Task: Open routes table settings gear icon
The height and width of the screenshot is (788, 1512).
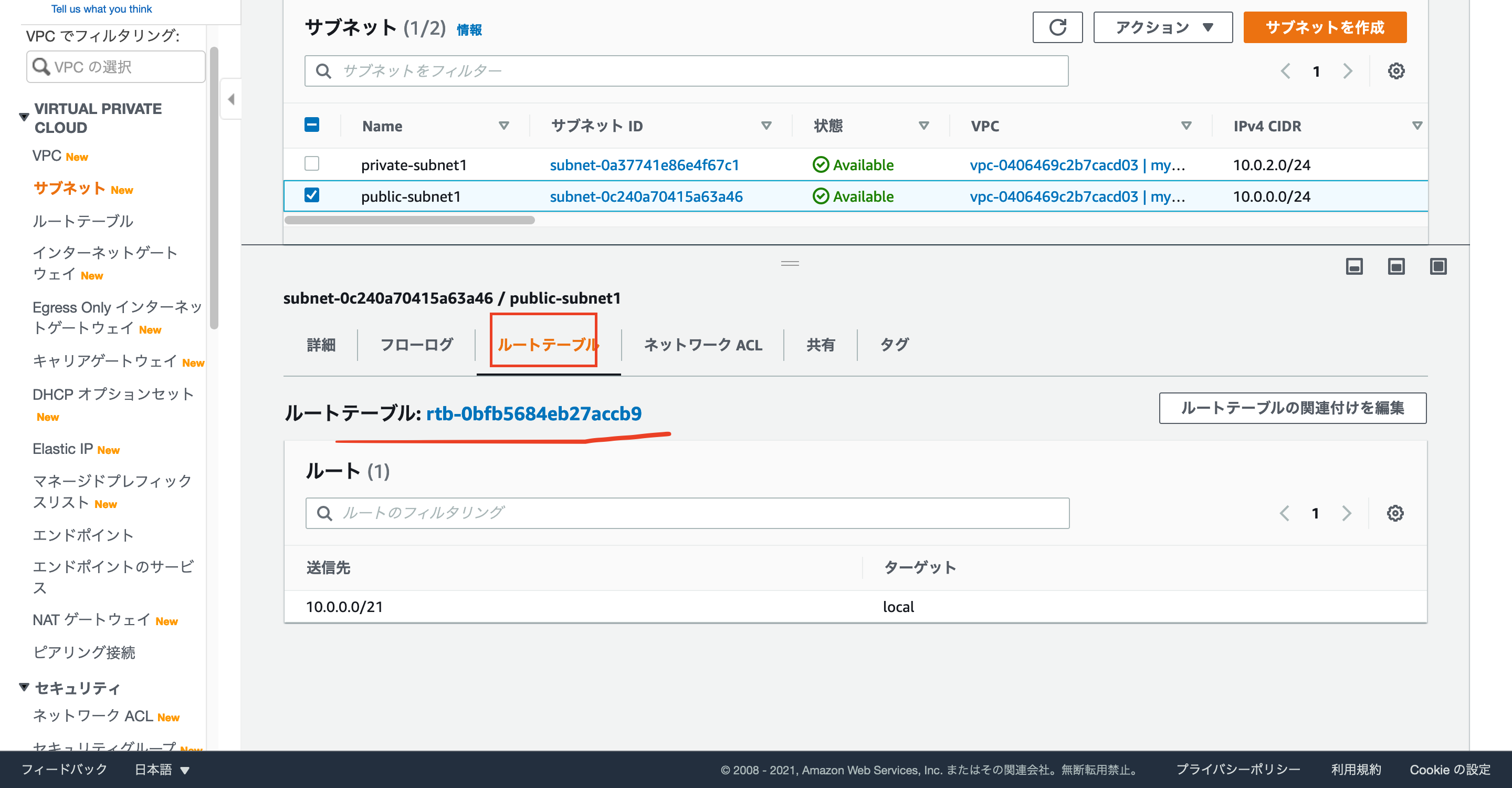Action: (1394, 513)
